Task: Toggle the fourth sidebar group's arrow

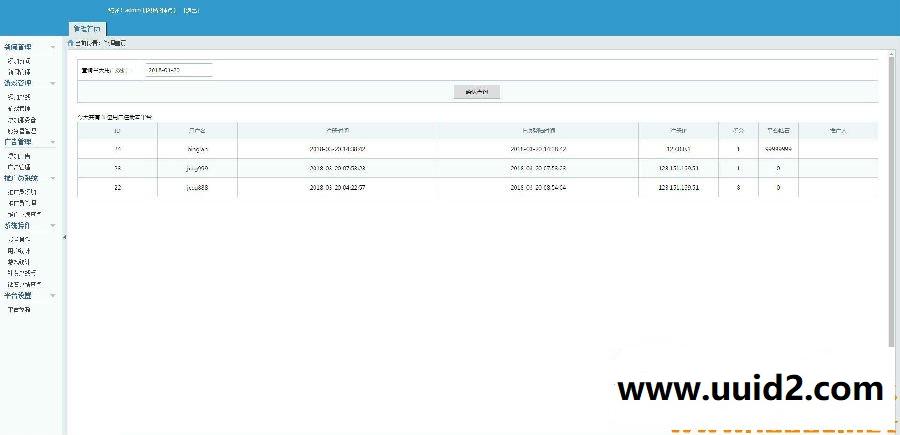Action: [54, 178]
